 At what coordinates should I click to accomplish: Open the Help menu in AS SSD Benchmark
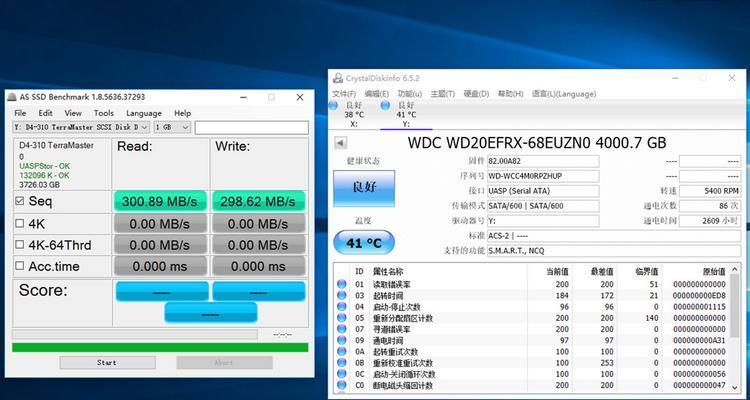(182, 113)
